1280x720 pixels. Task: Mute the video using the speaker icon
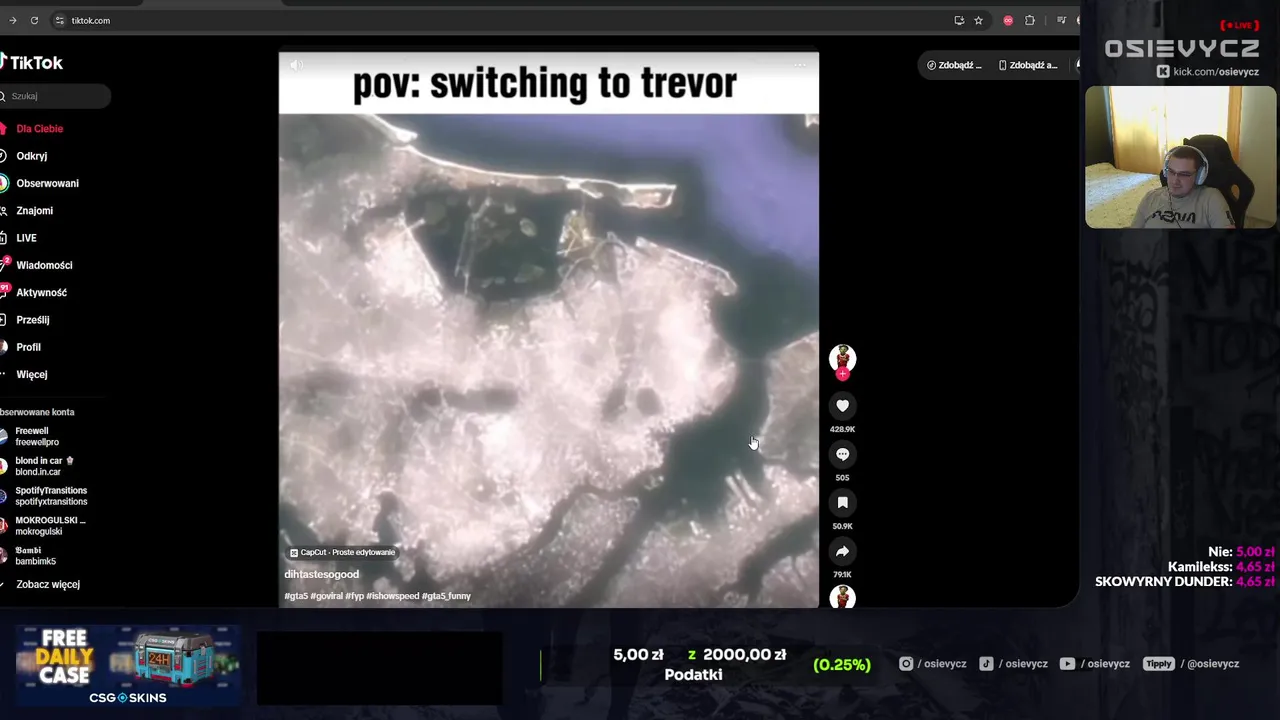coord(296,65)
